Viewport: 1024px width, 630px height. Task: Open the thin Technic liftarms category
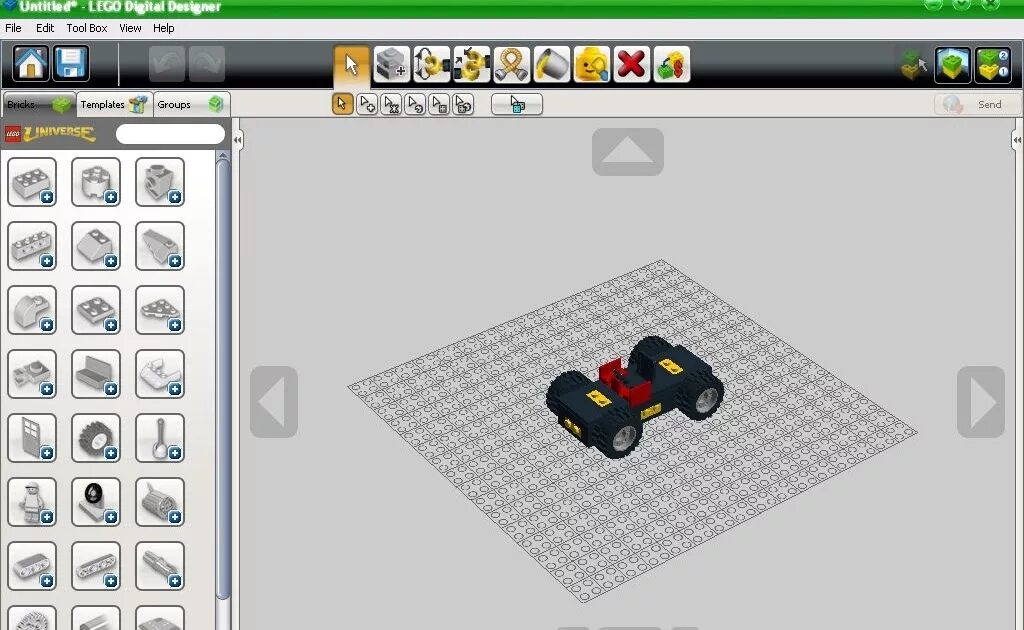tap(96, 566)
